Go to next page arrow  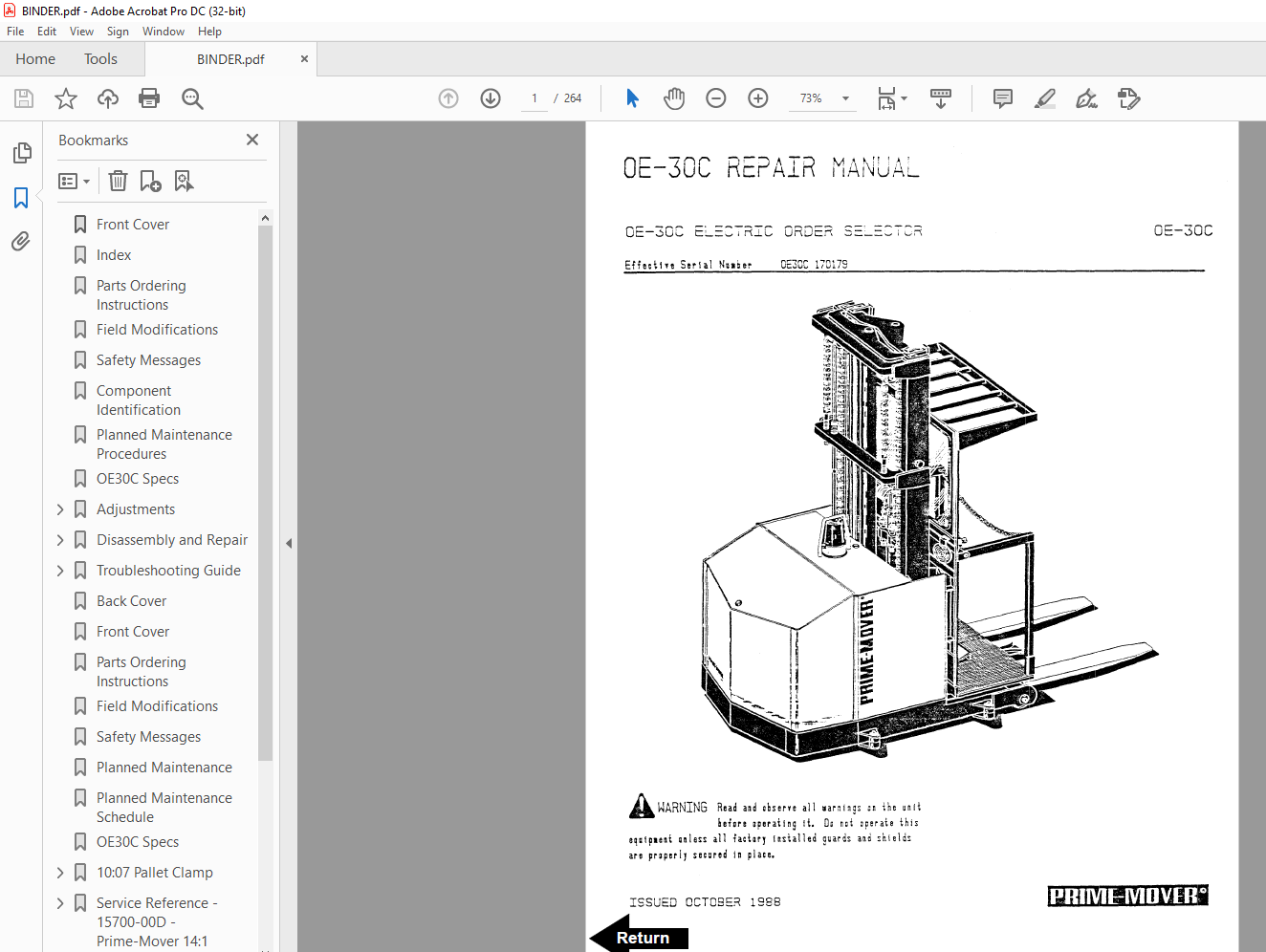(x=491, y=98)
